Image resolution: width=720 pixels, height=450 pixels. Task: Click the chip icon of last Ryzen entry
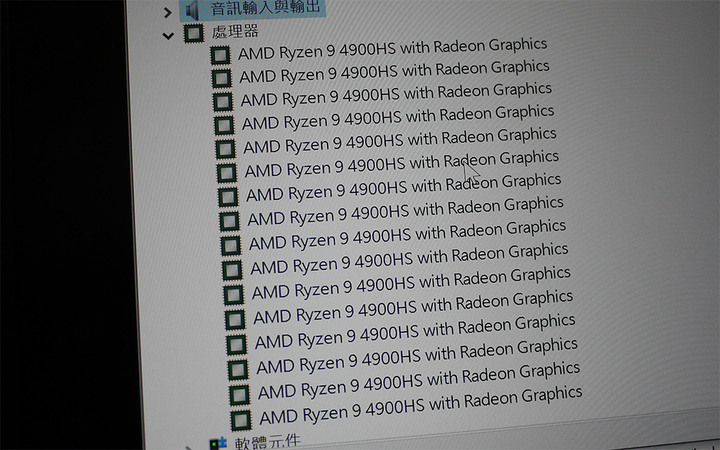coord(241,421)
